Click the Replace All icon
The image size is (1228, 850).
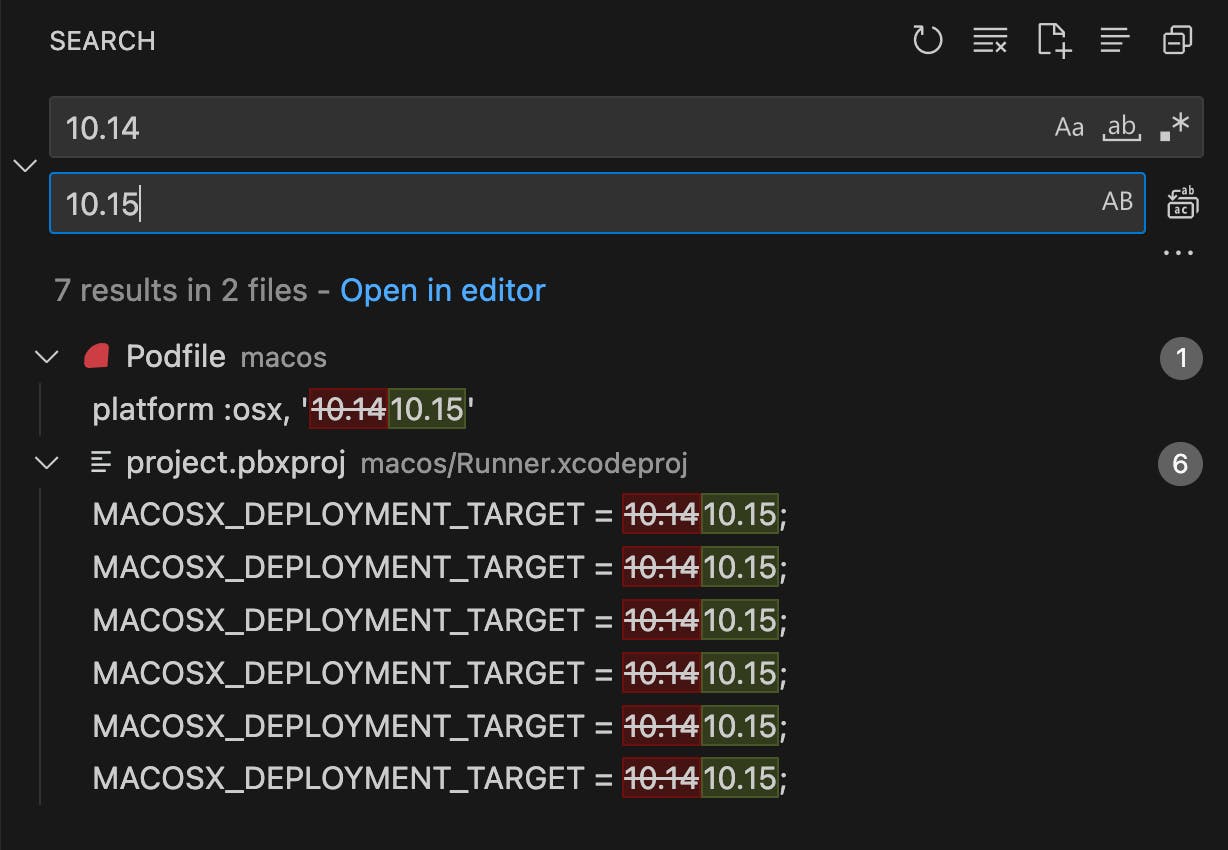[1183, 202]
